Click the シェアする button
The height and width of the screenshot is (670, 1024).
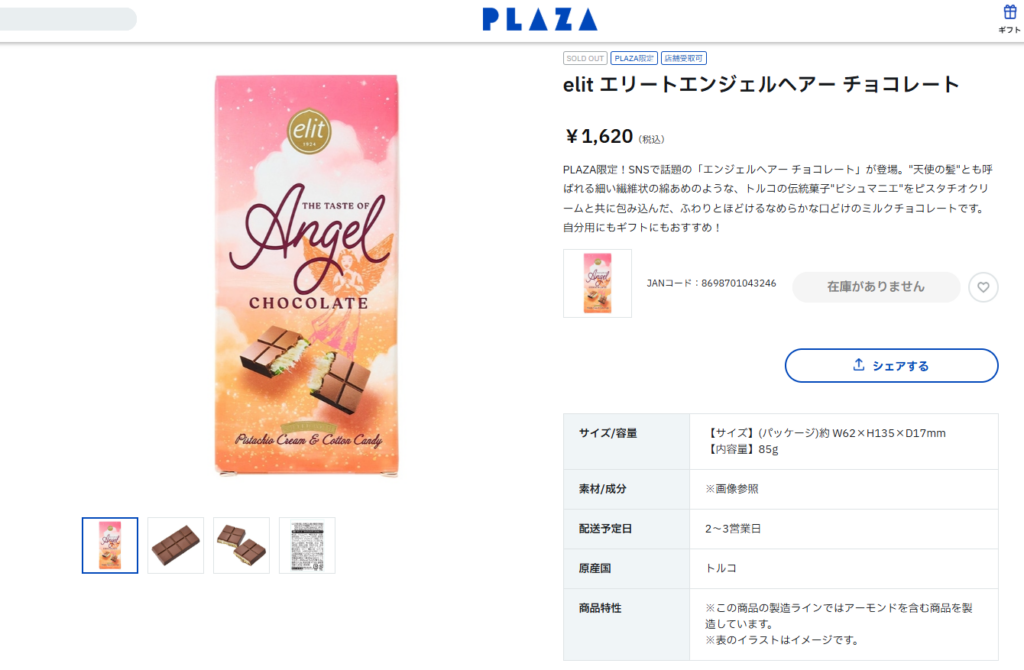(891, 366)
